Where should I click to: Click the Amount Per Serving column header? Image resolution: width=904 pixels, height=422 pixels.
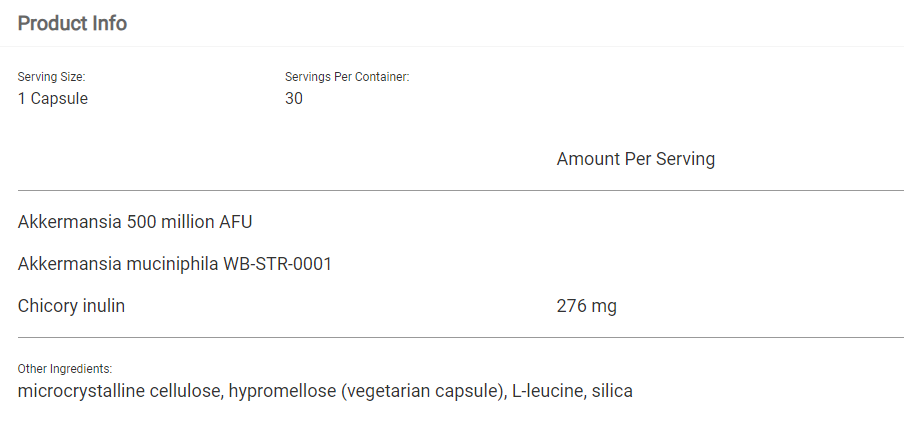pyautogui.click(x=635, y=159)
